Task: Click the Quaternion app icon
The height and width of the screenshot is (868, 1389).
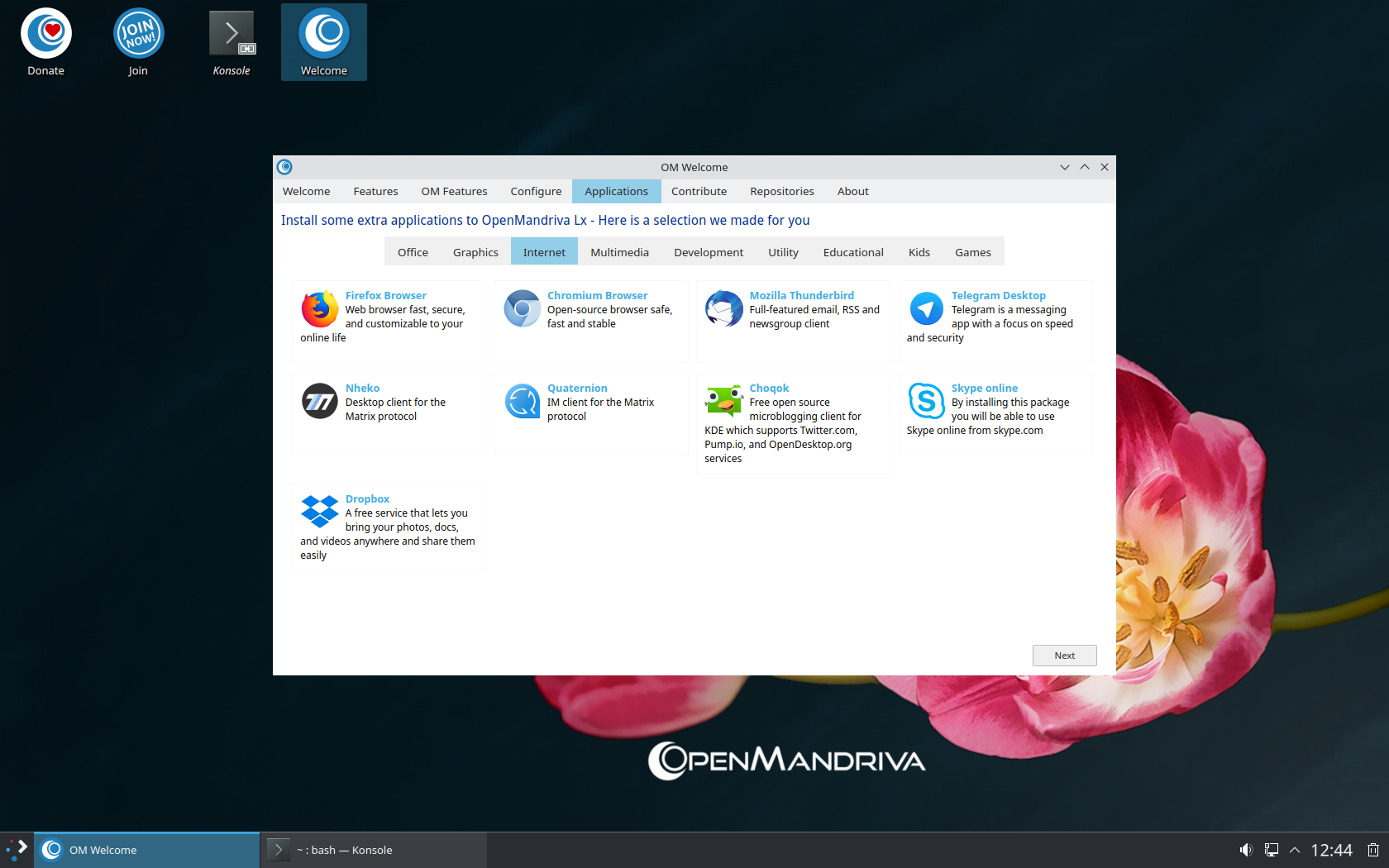Action: tap(523, 401)
